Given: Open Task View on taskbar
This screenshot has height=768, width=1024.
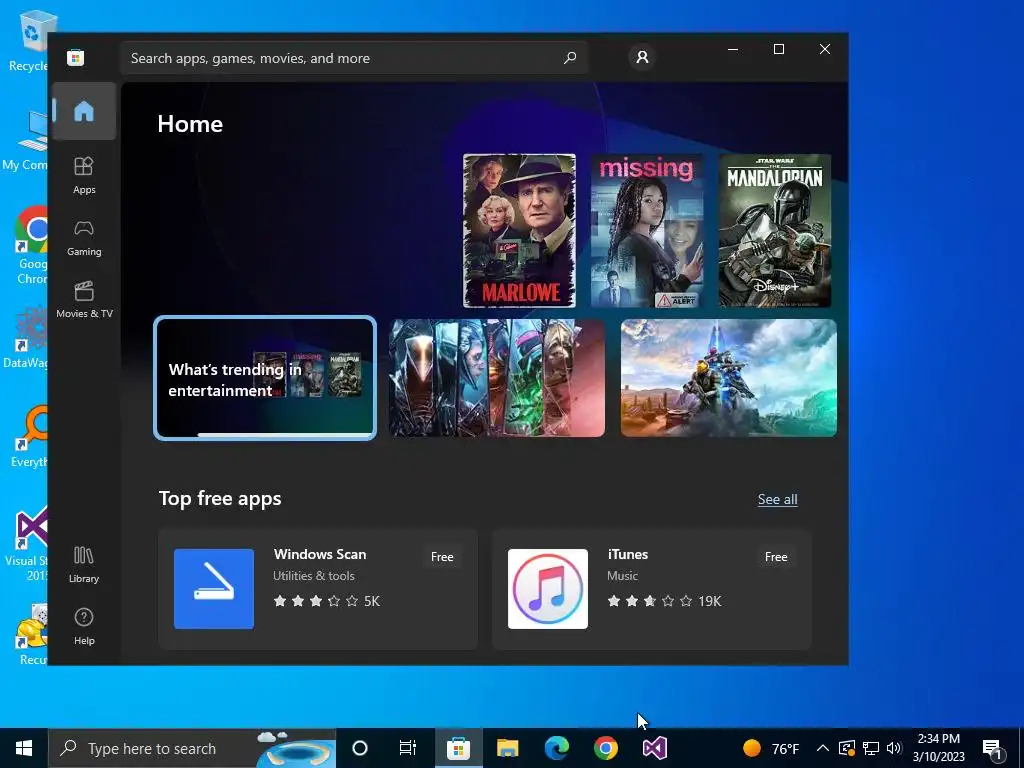Looking at the screenshot, I should [x=408, y=748].
